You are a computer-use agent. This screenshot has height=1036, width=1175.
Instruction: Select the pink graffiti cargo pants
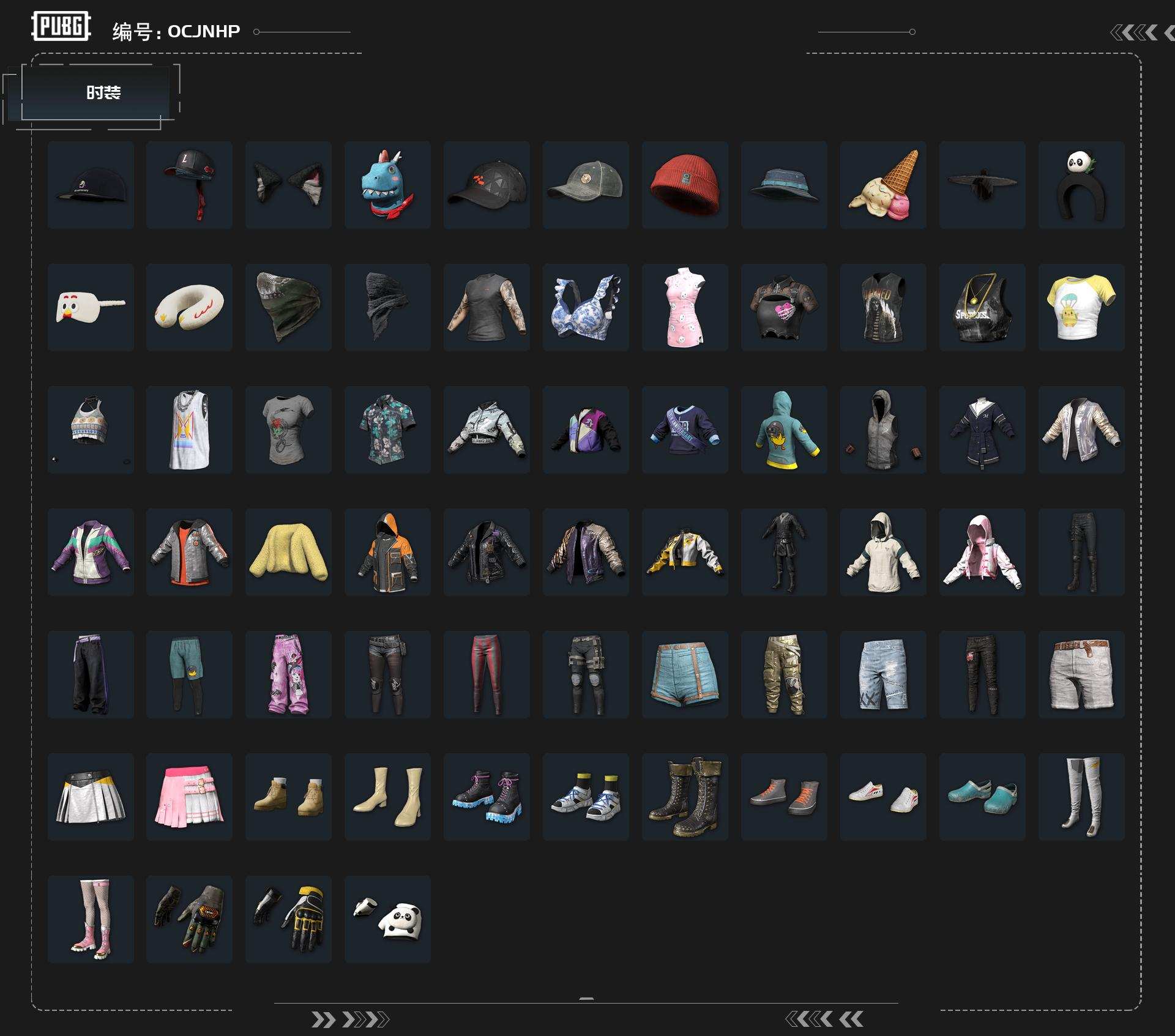pyautogui.click(x=288, y=674)
